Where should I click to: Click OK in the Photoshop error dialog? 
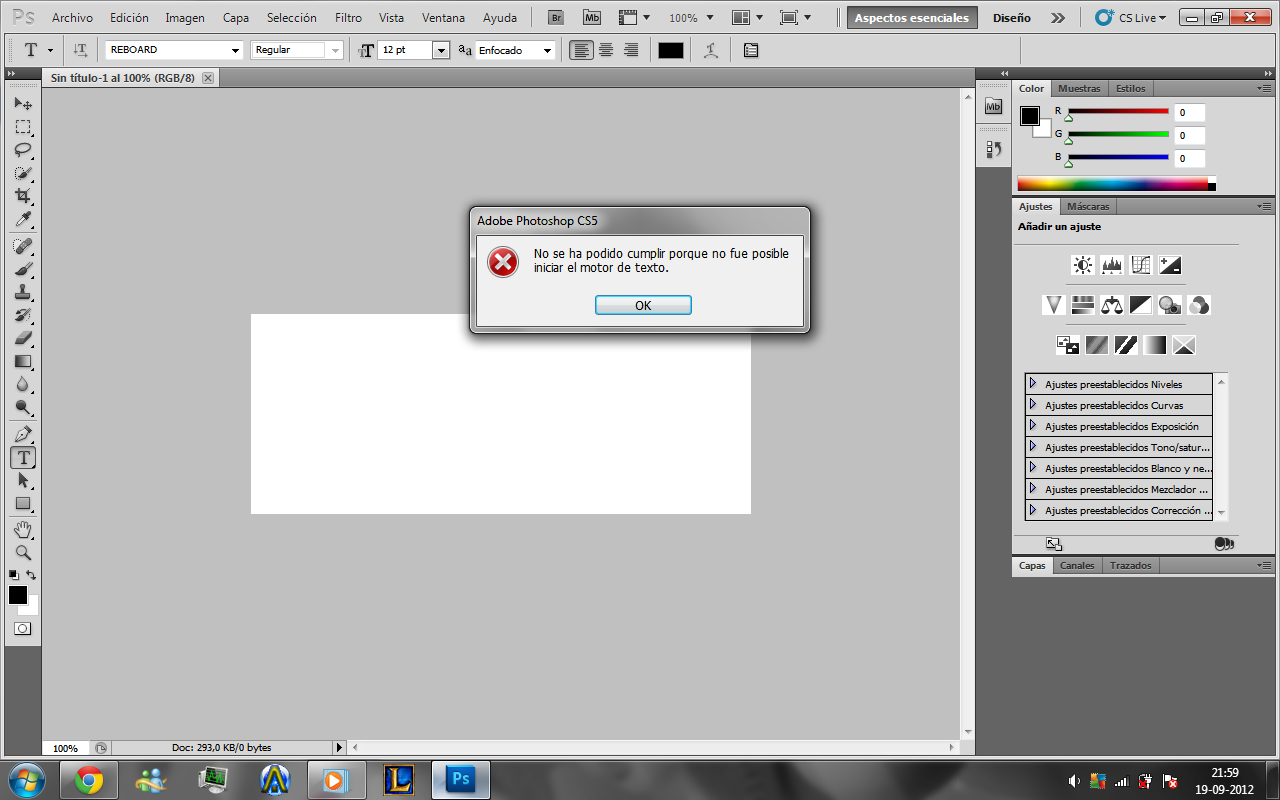coord(643,305)
